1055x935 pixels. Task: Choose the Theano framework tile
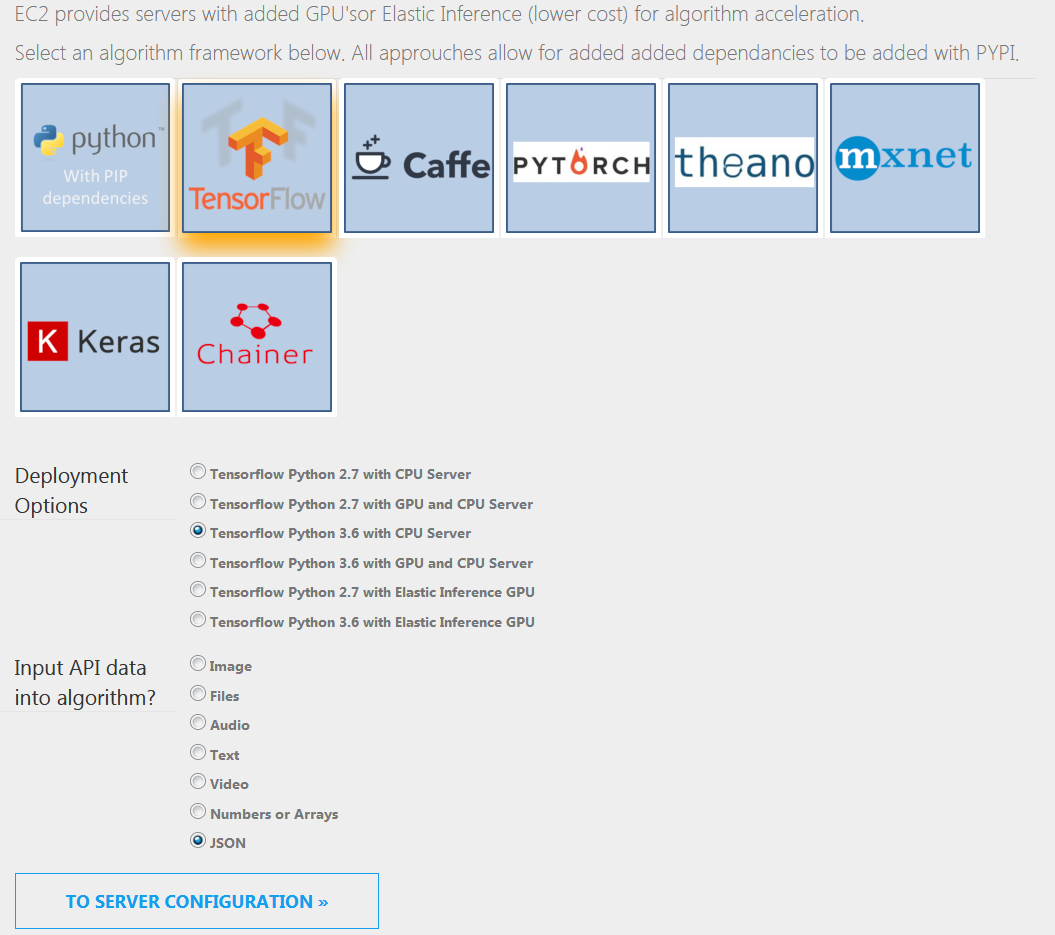coord(743,157)
